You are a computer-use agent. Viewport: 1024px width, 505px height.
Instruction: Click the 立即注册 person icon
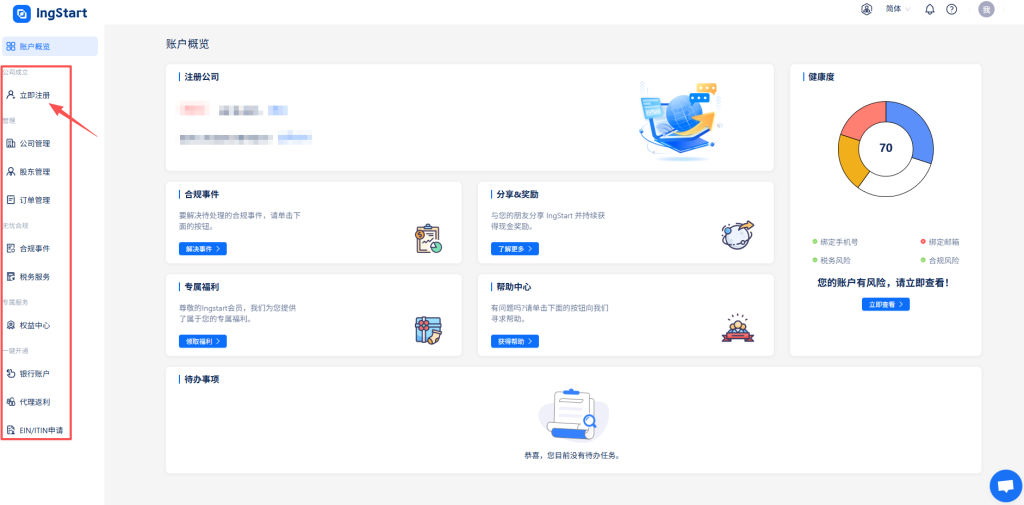coord(10,95)
